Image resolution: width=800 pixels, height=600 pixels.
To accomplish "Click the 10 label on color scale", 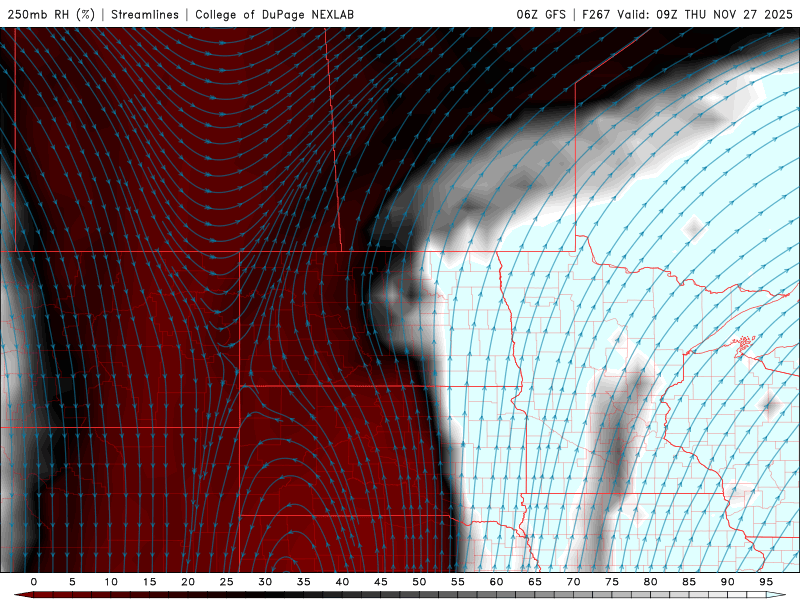I will click(x=111, y=582).
